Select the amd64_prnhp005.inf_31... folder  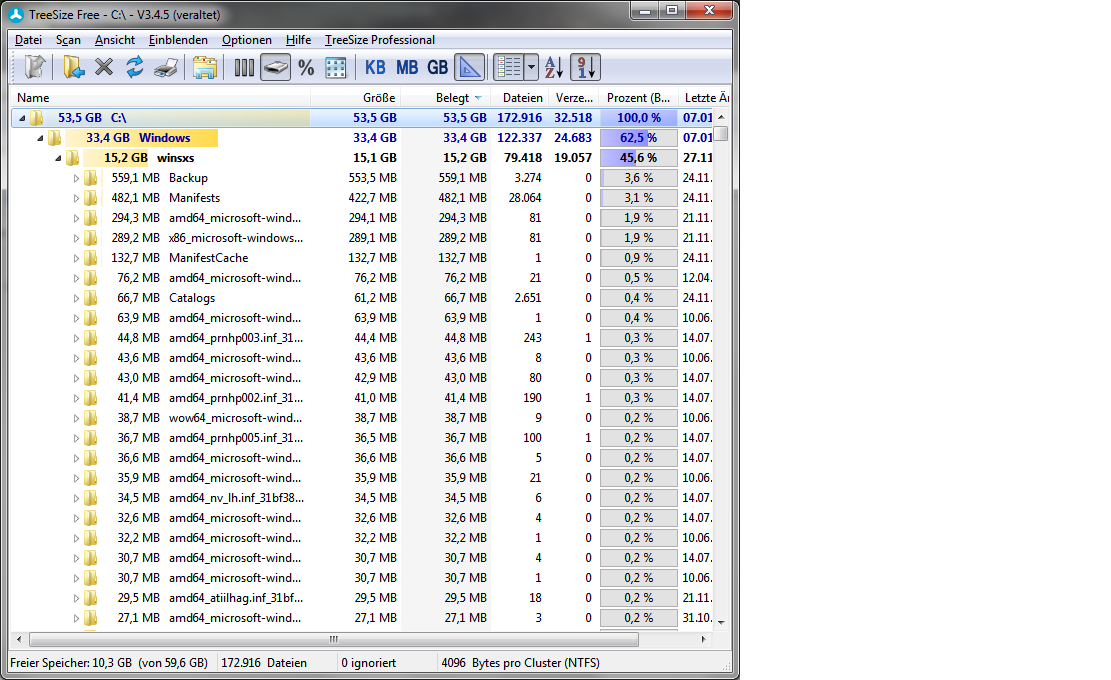click(x=235, y=438)
